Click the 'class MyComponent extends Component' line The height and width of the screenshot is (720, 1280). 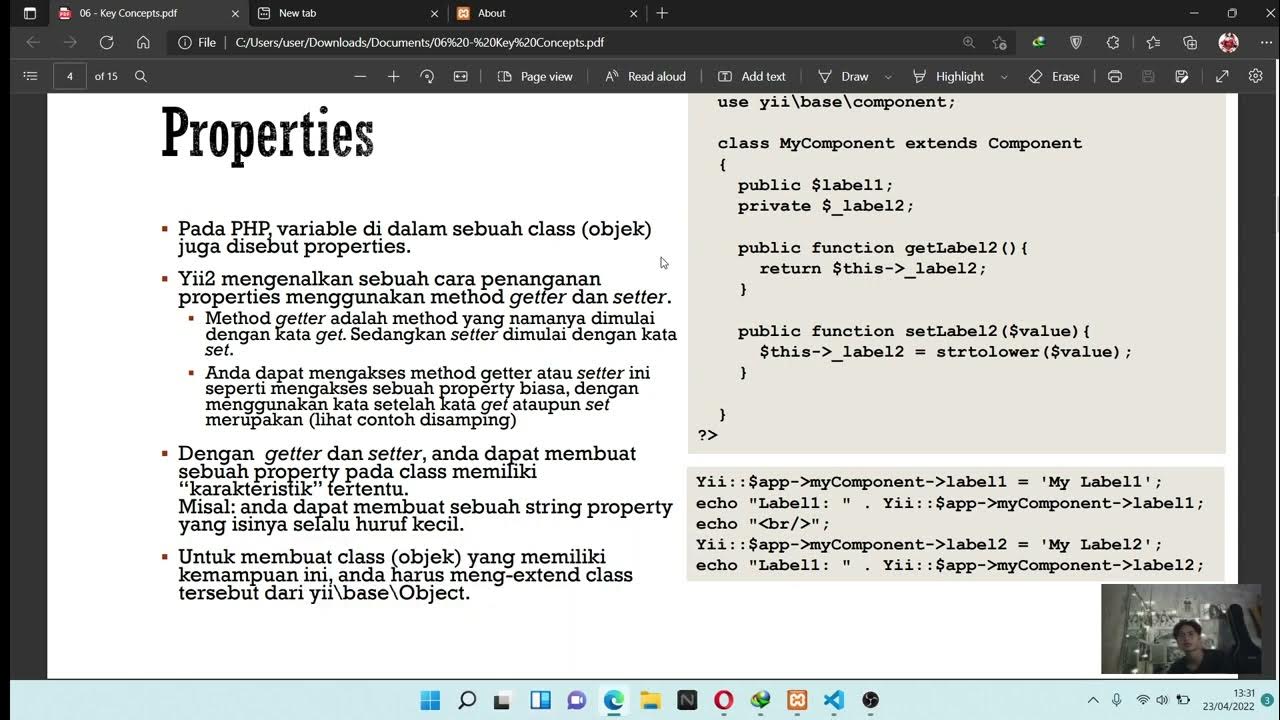pos(899,143)
